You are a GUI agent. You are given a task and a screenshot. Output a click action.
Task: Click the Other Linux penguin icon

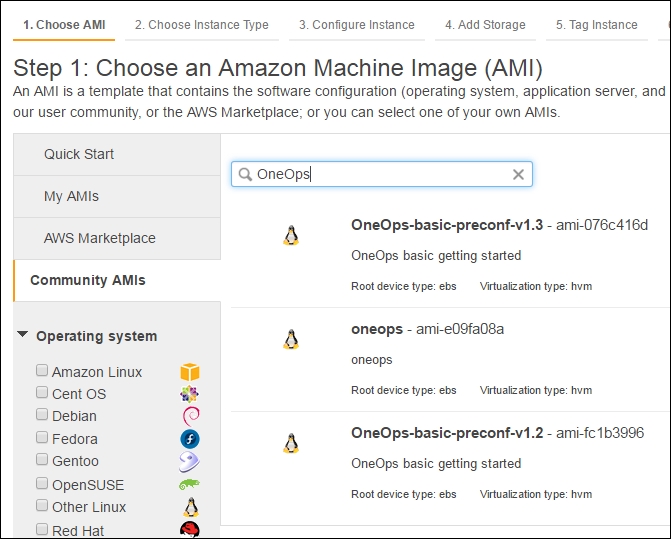191,507
